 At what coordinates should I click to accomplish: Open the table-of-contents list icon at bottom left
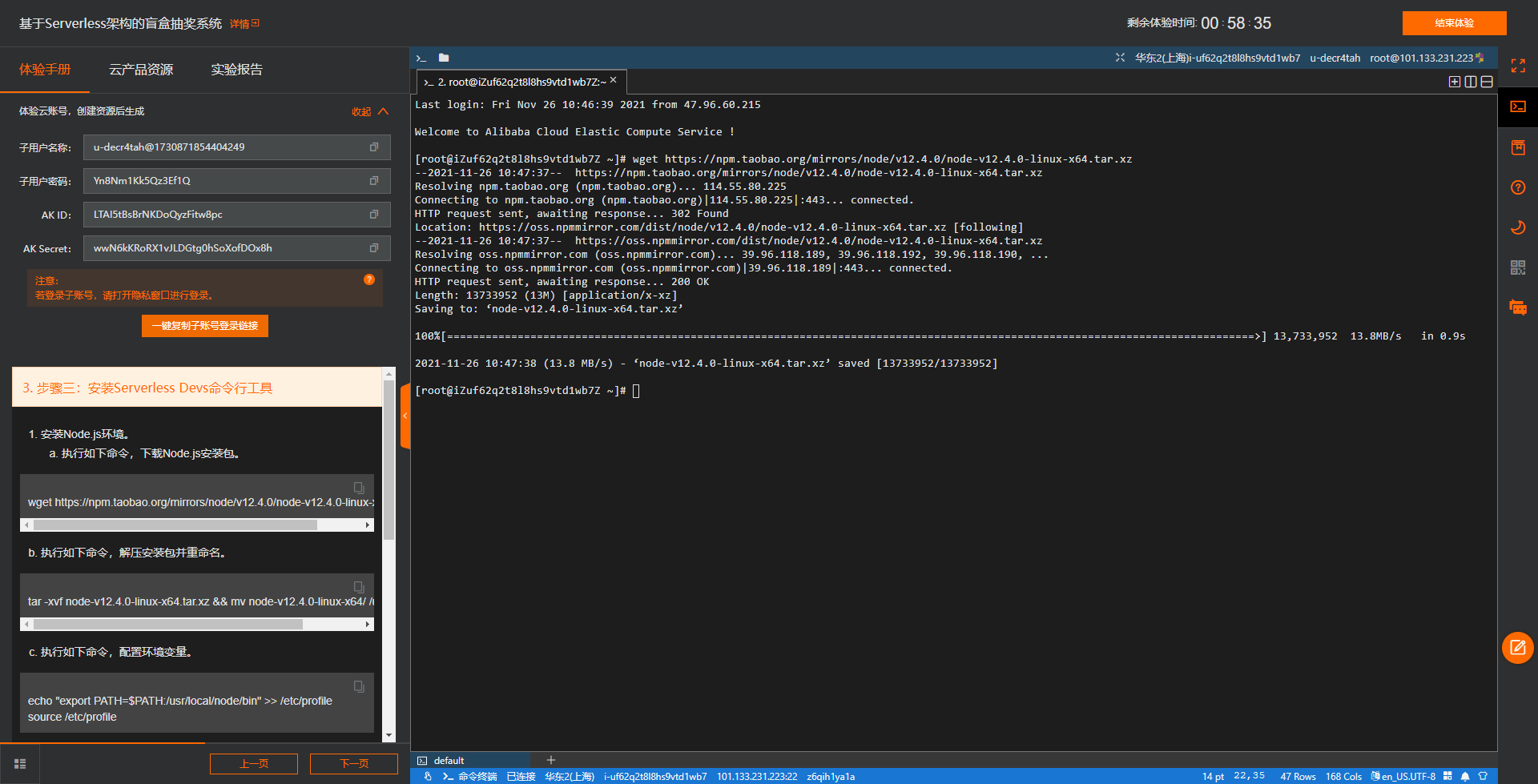coord(20,764)
